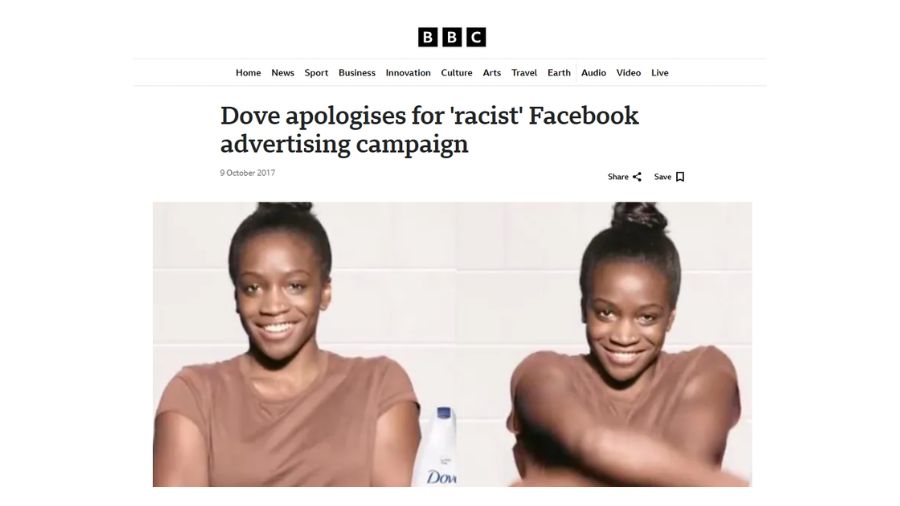This screenshot has width=900, height=506.
Task: Select Audio in the navigation bar
Action: click(x=593, y=73)
